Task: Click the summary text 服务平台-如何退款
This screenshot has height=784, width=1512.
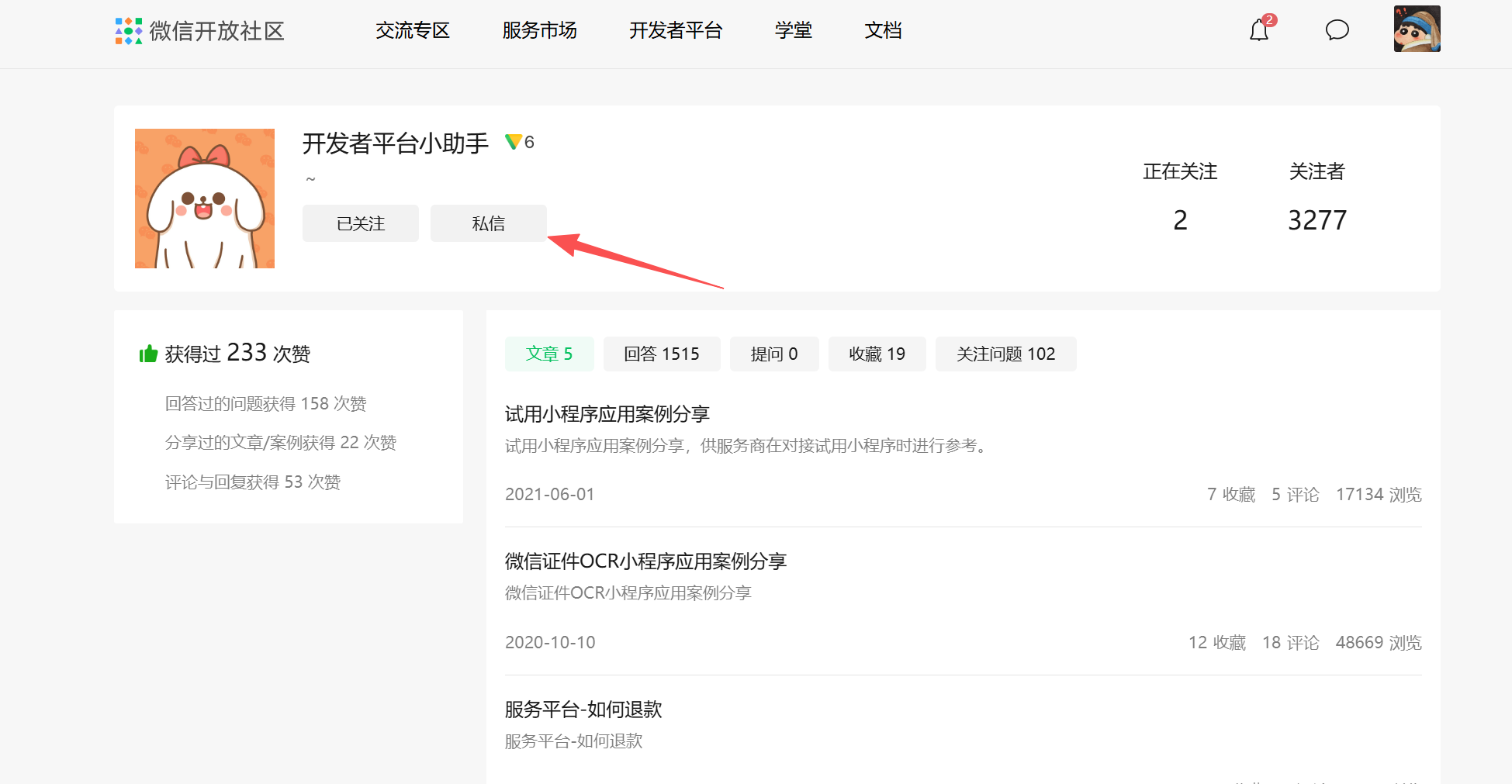Action: coord(574,741)
